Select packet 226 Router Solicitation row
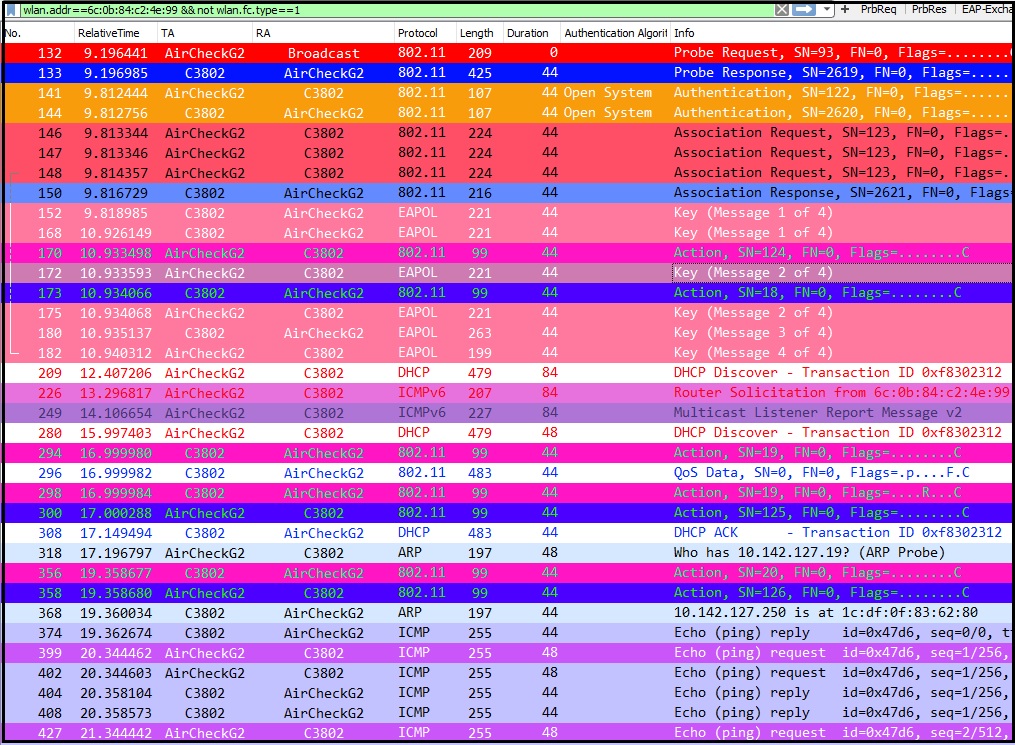Image resolution: width=1015 pixels, height=745 pixels. click(x=508, y=393)
